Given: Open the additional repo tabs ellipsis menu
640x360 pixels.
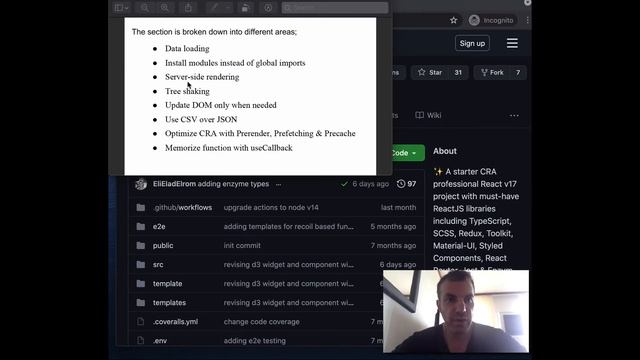Looking at the screenshot, I should (514, 116).
